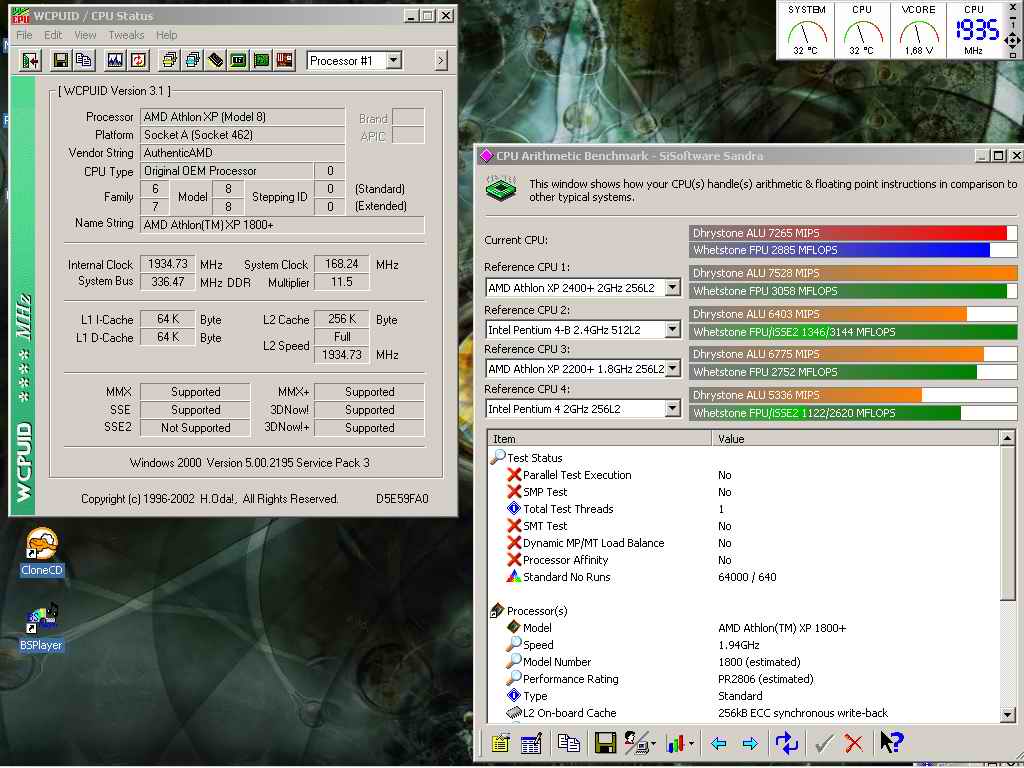The width and height of the screenshot is (1024, 768).
Task: Click the blue refresh arrows in Sandra toolbar
Action: [787, 743]
